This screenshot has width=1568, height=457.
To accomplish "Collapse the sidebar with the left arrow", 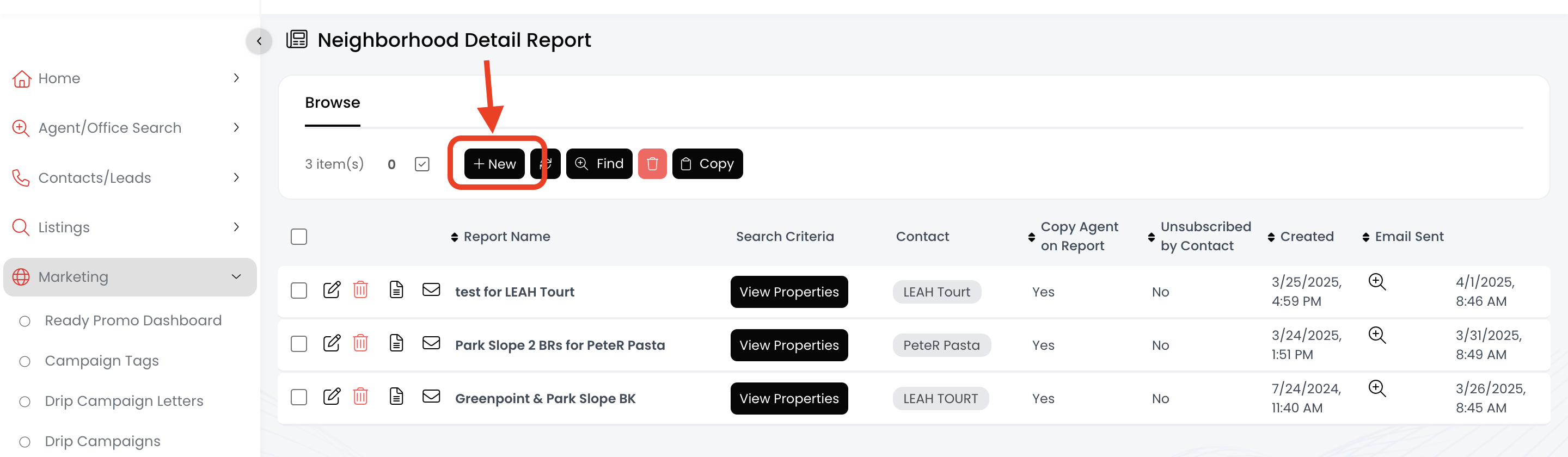I will (x=259, y=41).
